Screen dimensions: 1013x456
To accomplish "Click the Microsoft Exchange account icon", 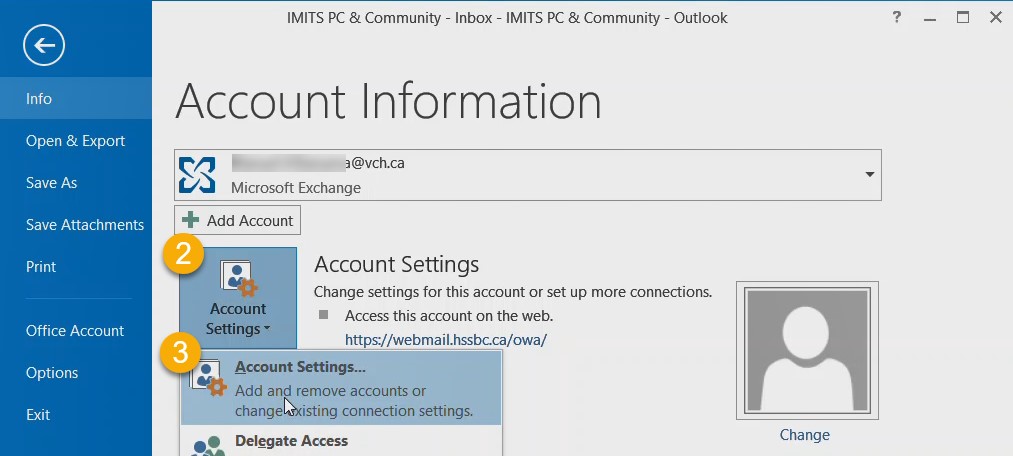I will pos(197,174).
